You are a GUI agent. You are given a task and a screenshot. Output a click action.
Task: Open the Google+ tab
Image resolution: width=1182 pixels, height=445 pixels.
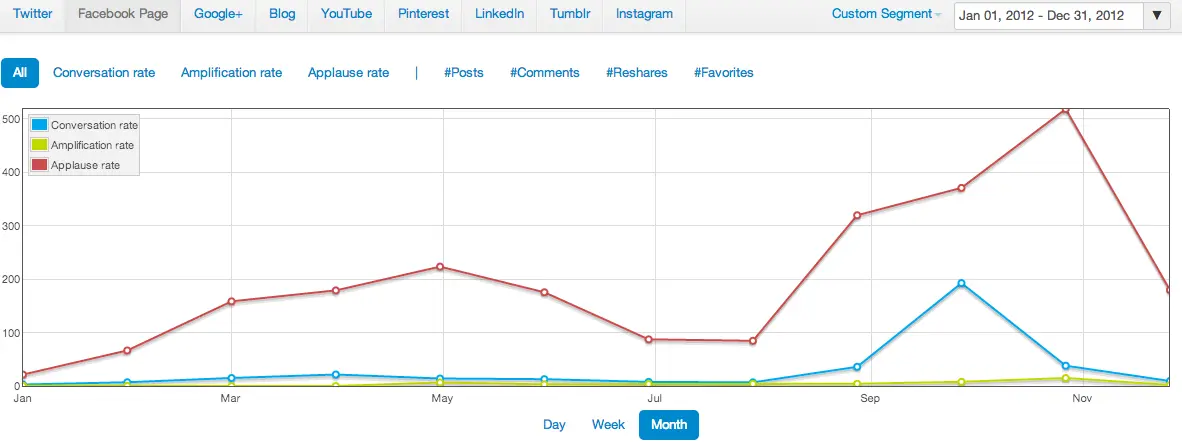pos(218,14)
